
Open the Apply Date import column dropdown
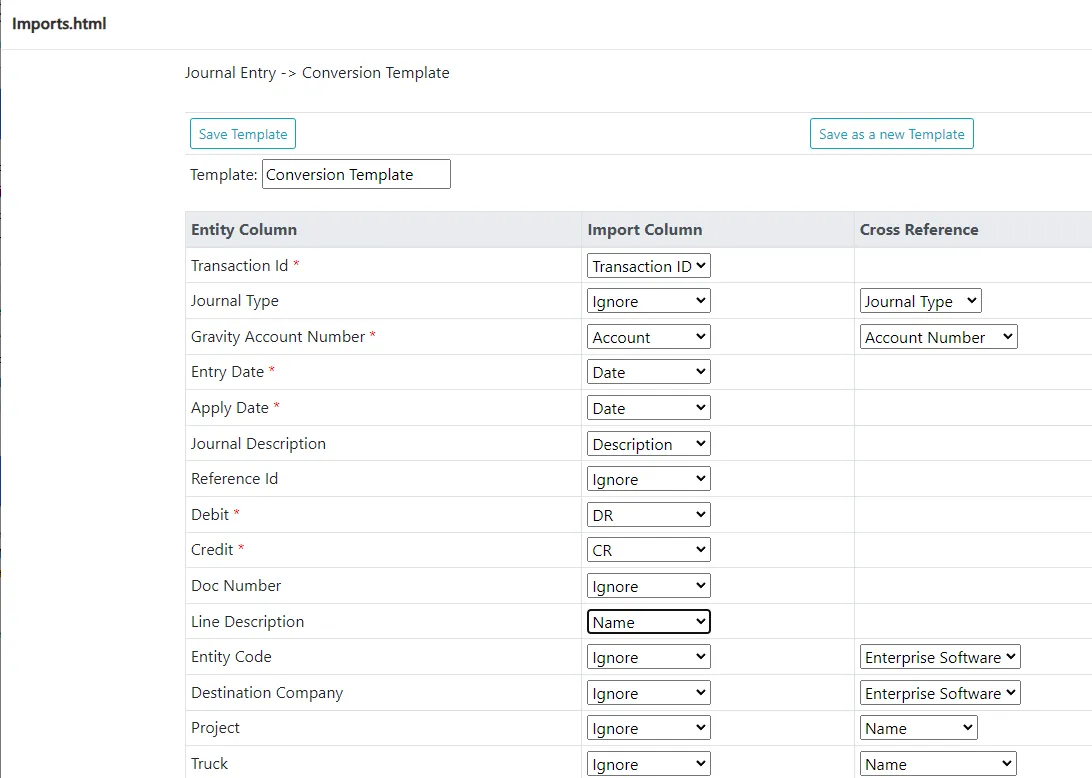click(x=648, y=407)
